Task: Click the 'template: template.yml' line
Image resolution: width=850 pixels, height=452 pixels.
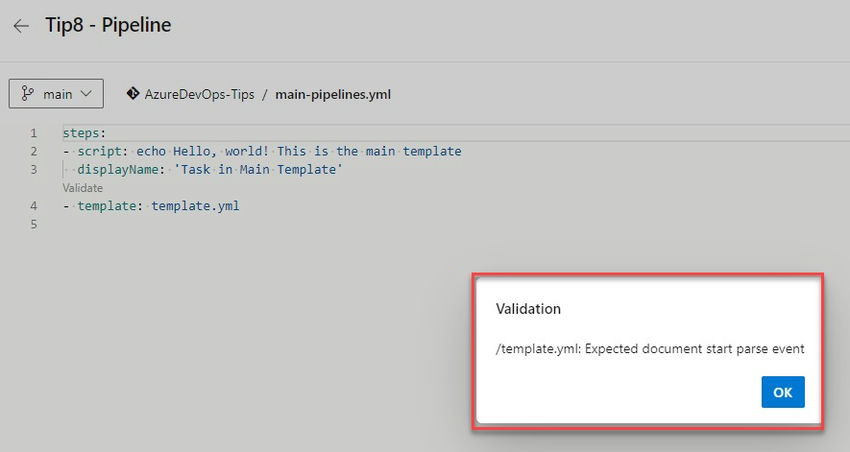Action: pyautogui.click(x=151, y=206)
